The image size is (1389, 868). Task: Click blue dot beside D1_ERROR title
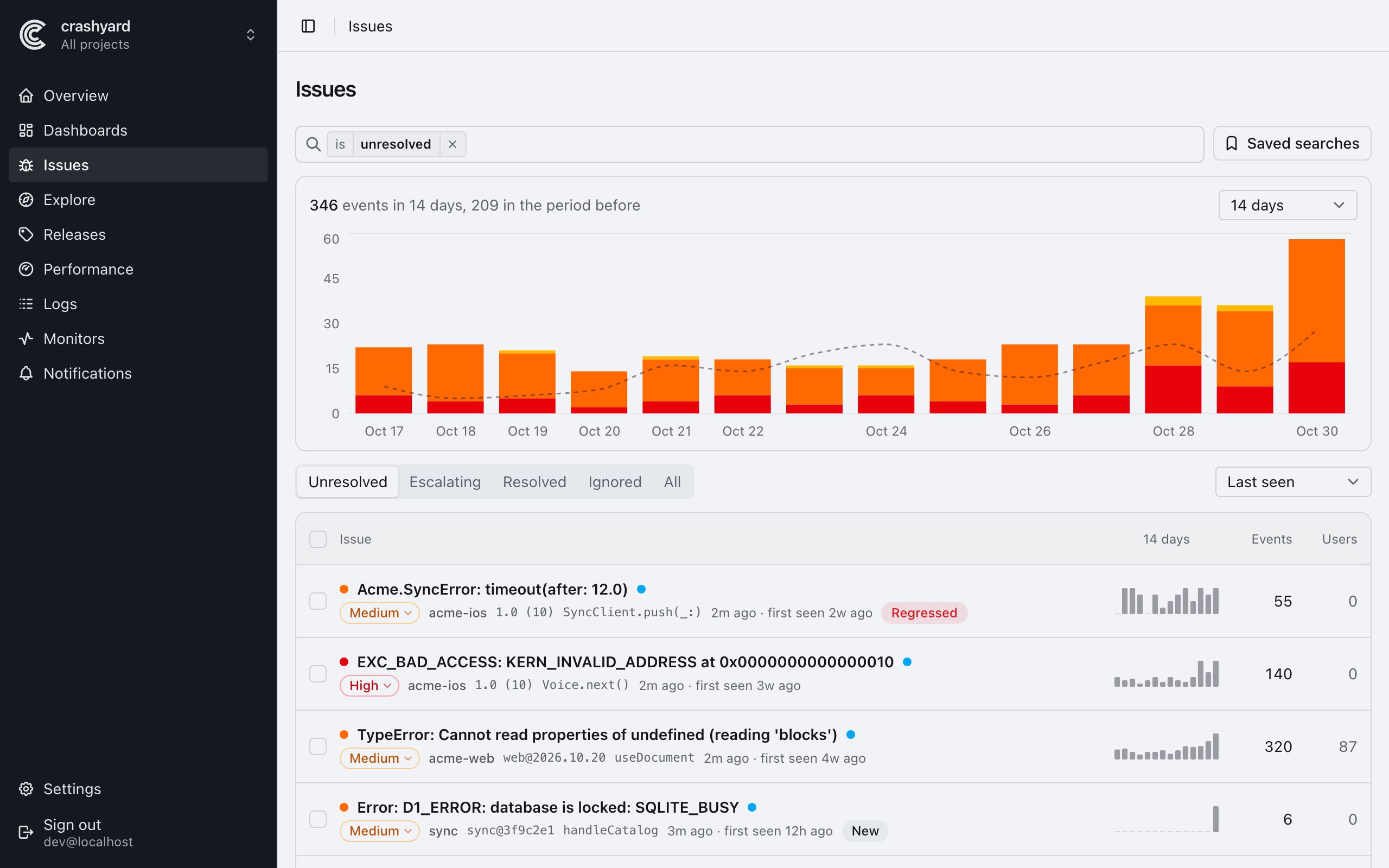(753, 807)
